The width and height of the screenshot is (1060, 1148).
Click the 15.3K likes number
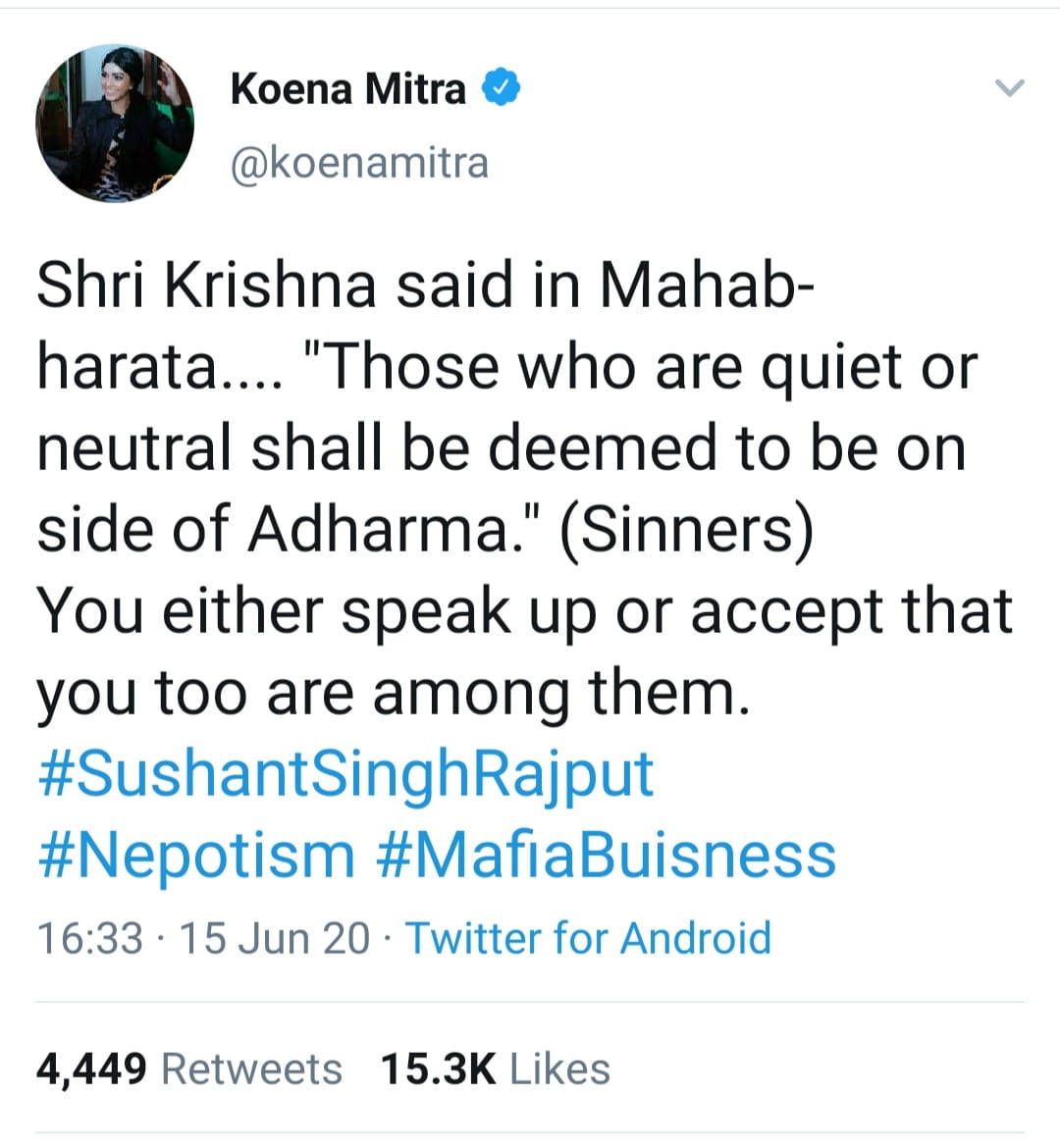(x=438, y=1069)
